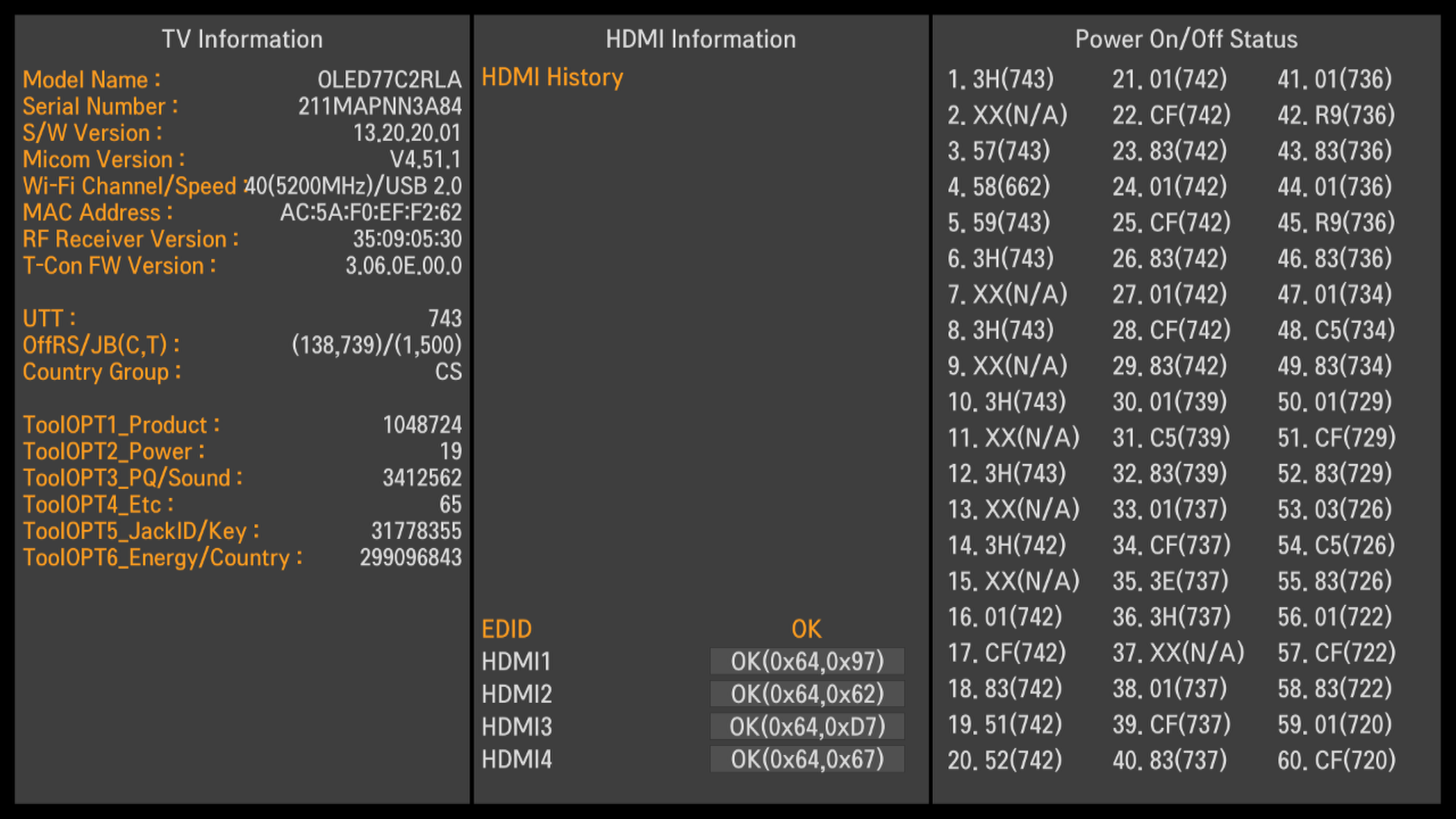This screenshot has height=819, width=1456.
Task: Select the HDMI Information panel title
Action: click(701, 39)
